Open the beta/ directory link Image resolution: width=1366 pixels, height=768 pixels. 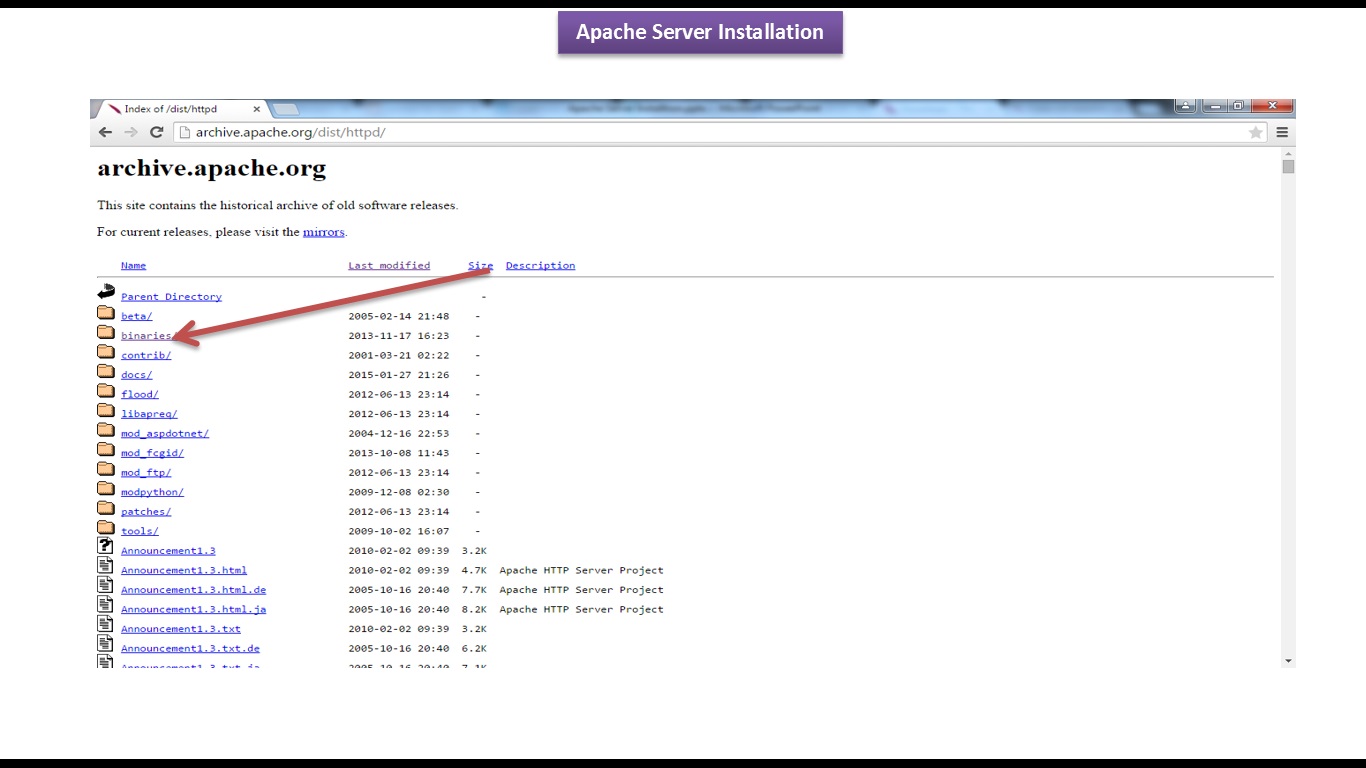click(x=136, y=316)
